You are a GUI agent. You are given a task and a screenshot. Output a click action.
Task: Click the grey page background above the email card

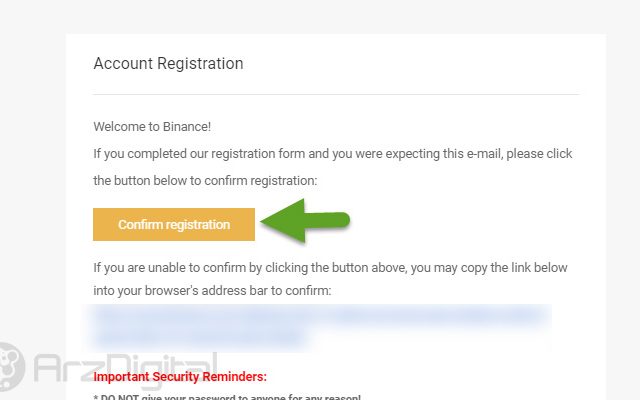pyautogui.click(x=320, y=16)
